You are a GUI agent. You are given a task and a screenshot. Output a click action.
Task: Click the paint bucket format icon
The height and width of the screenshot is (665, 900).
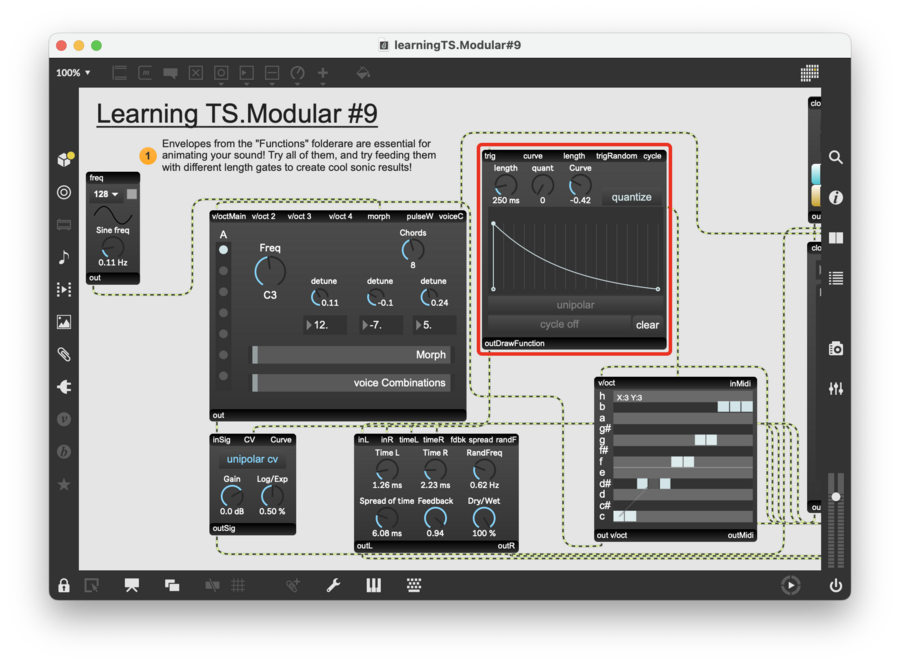point(363,73)
